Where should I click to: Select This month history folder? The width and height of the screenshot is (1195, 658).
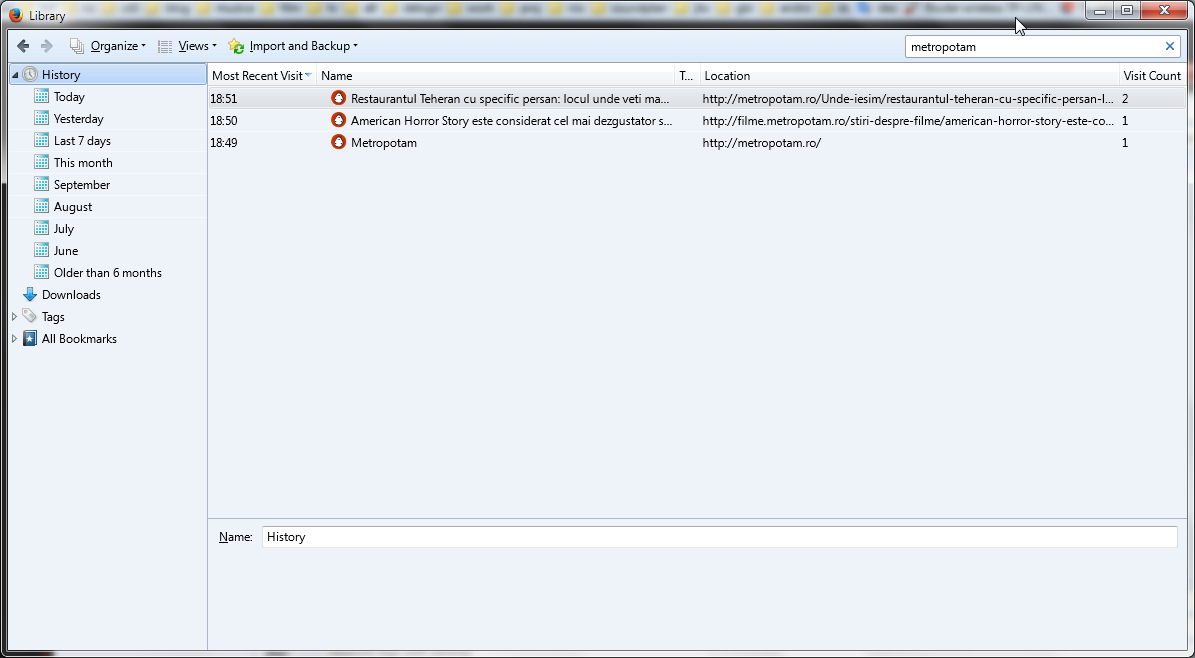[x=83, y=163]
